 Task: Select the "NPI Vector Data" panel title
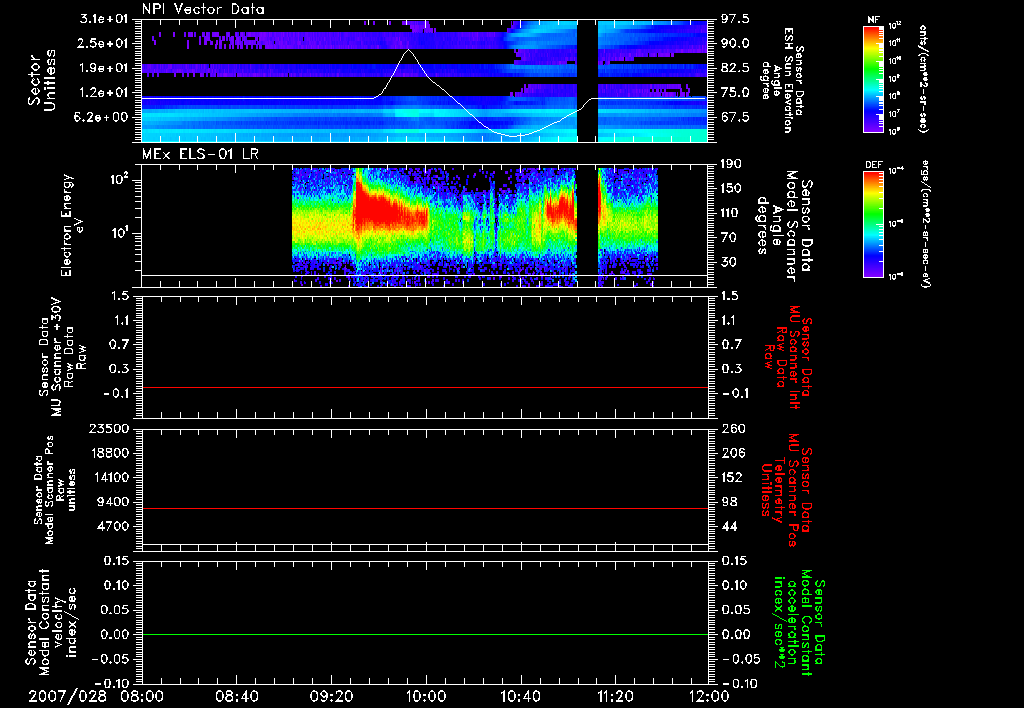click(203, 9)
